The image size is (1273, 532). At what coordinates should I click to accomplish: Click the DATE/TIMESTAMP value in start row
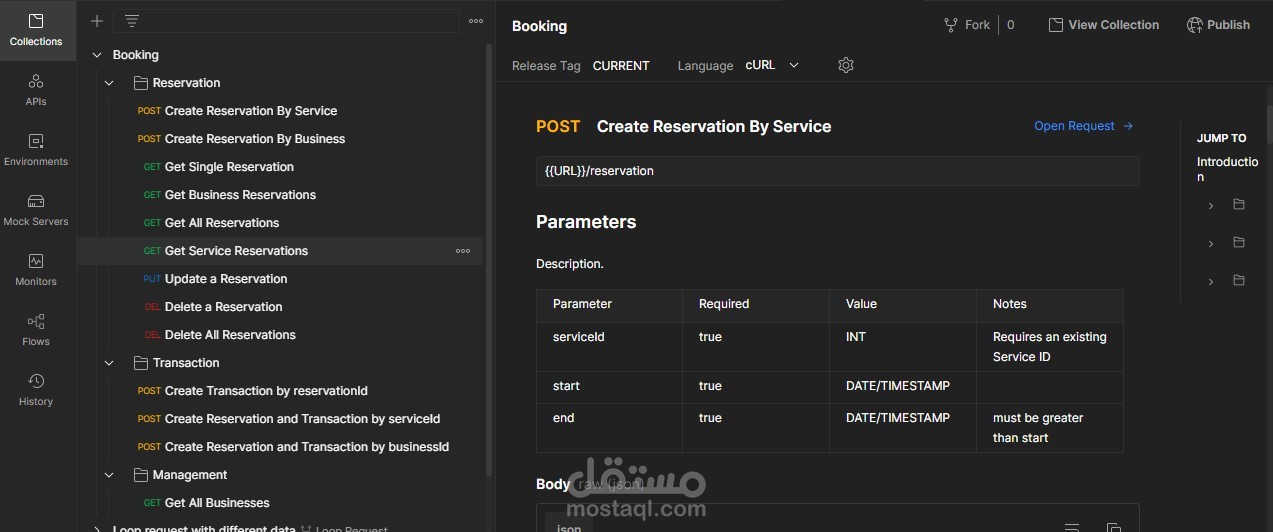point(897,386)
